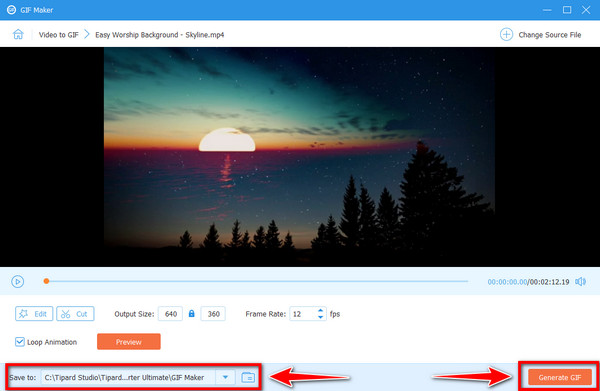Click the Frame Rate value field
The height and width of the screenshot is (391, 600).
tap(303, 314)
